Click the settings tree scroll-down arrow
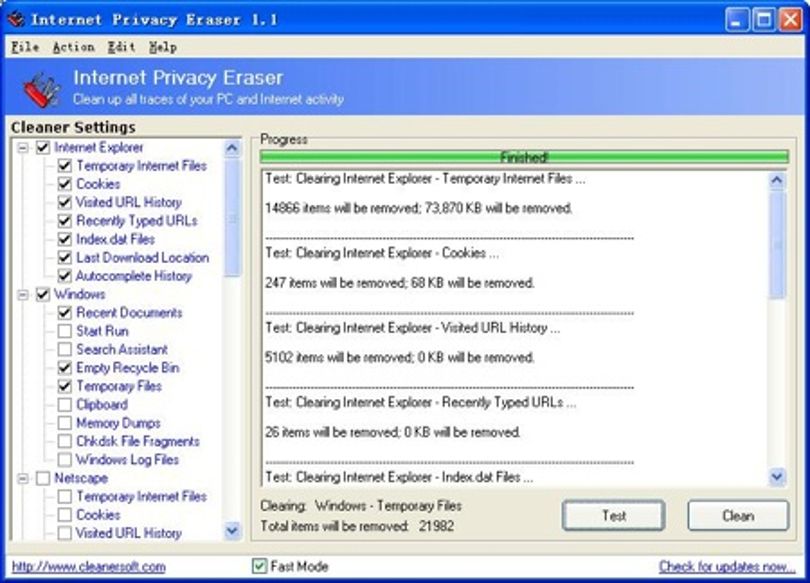Screen dimensions: 810x583 (232, 530)
